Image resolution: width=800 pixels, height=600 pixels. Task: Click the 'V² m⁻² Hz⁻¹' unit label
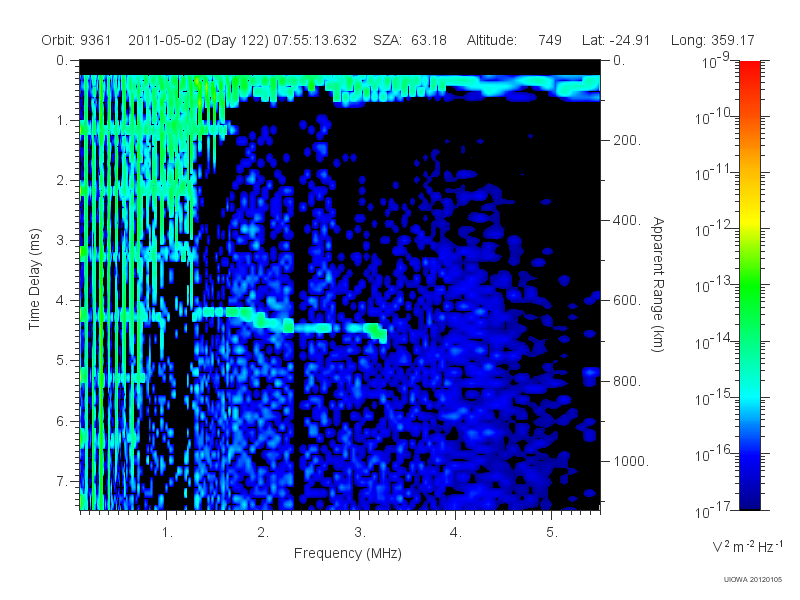(x=747, y=546)
